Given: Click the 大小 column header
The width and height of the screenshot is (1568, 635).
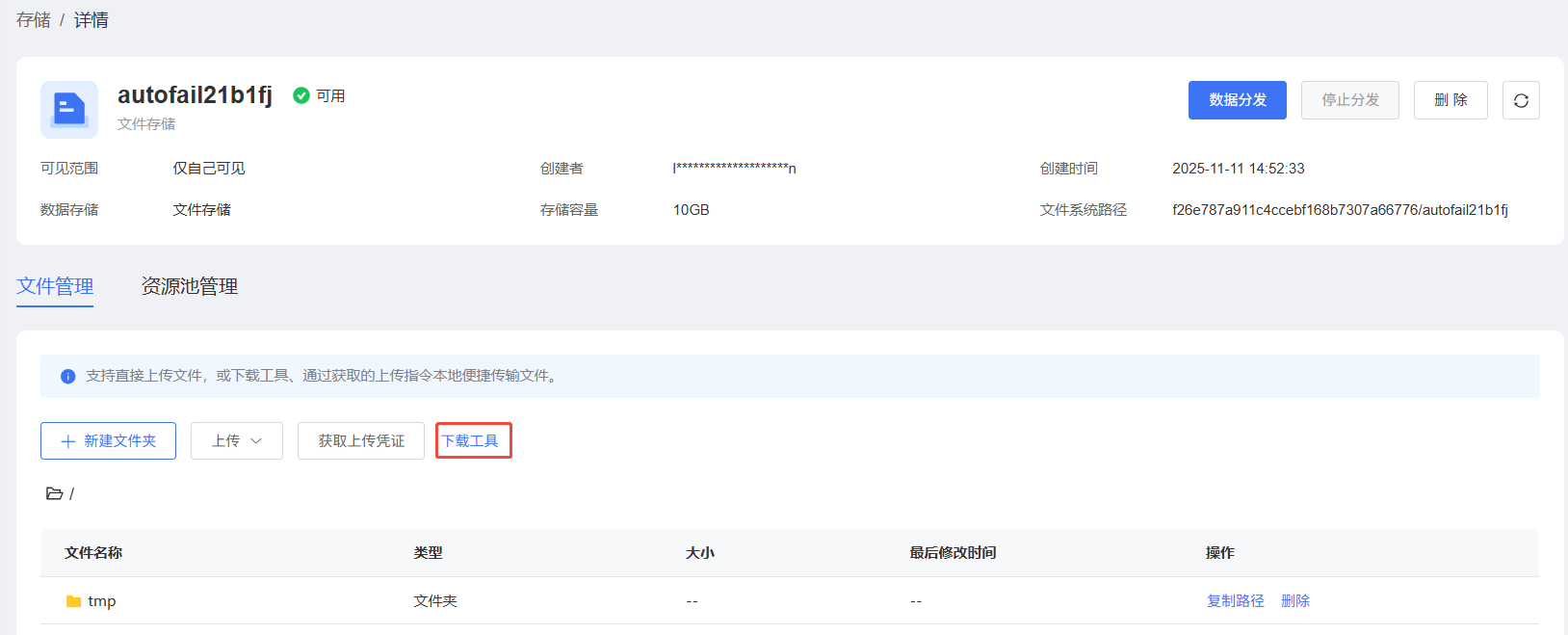Looking at the screenshot, I should pos(700,552).
